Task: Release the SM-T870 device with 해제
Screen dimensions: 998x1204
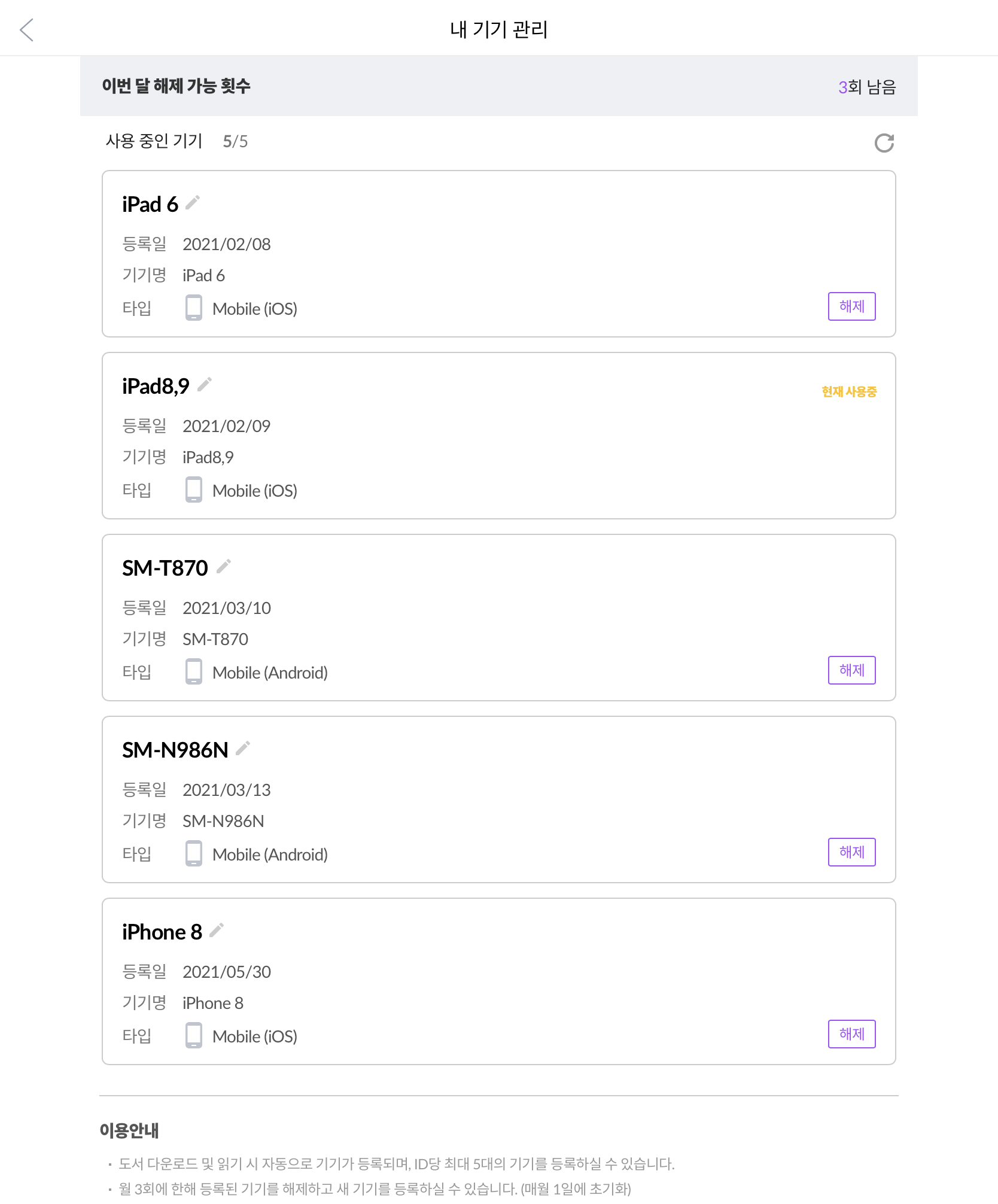Action: [x=851, y=670]
